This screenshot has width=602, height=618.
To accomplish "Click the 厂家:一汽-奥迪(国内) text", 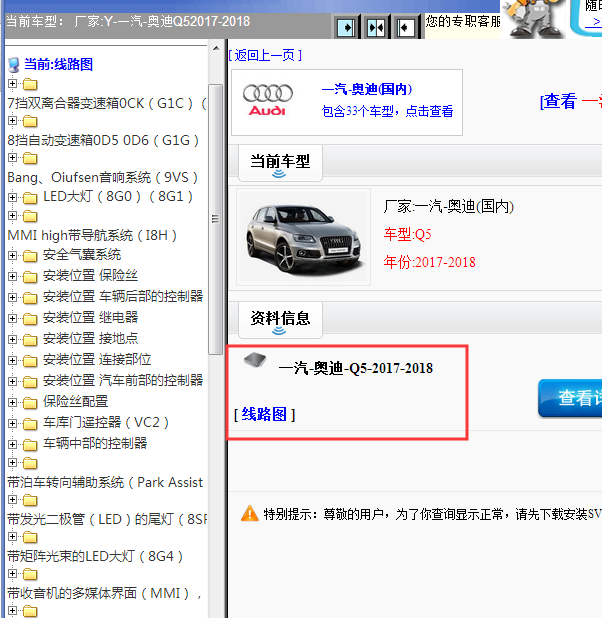I will 449,207.
